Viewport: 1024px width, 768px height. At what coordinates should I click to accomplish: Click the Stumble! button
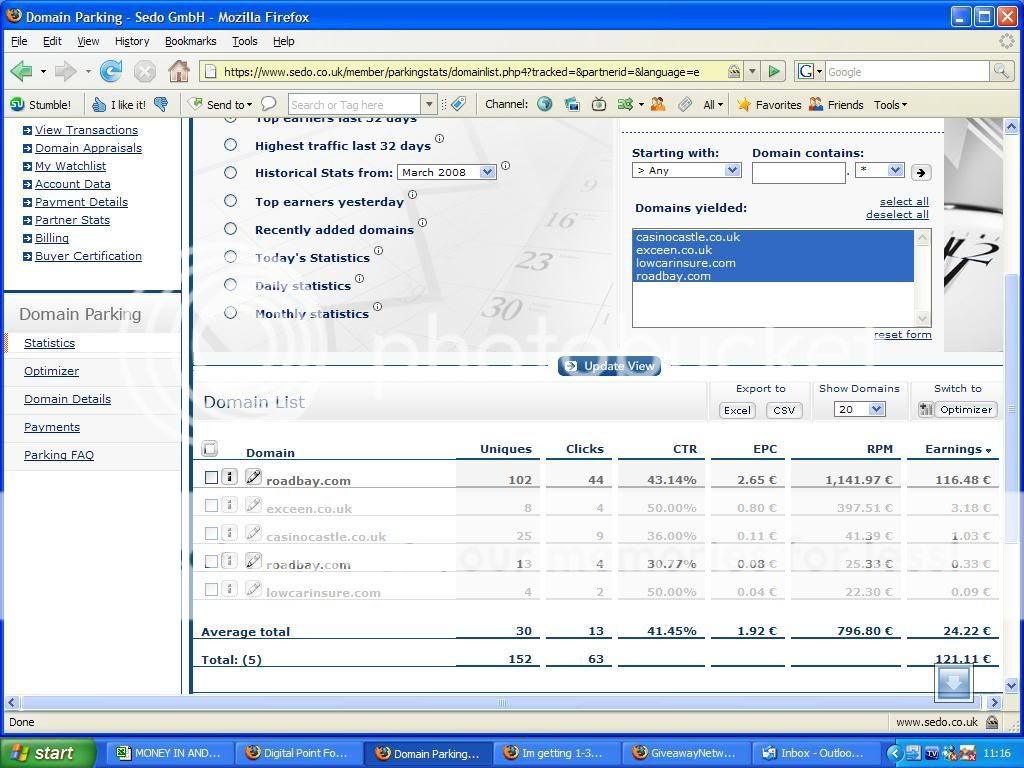40,104
